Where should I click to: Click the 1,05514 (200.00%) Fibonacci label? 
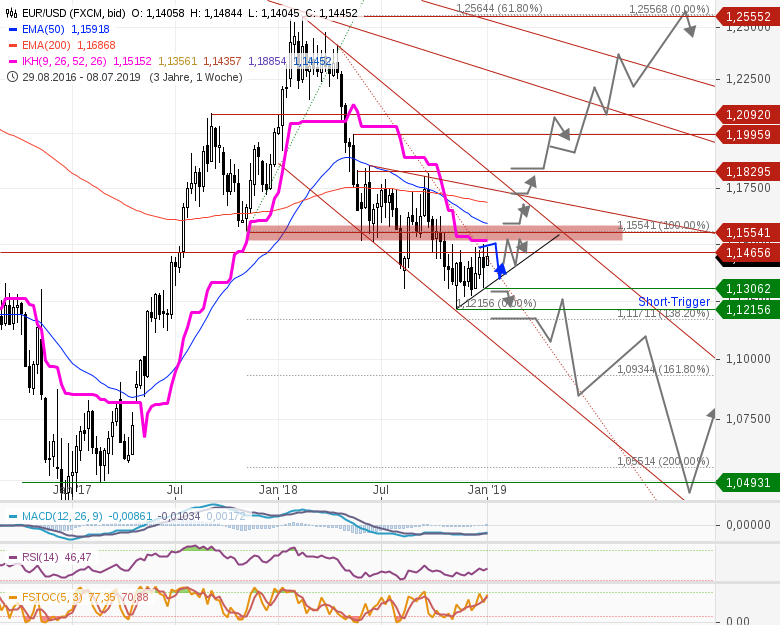tap(664, 461)
